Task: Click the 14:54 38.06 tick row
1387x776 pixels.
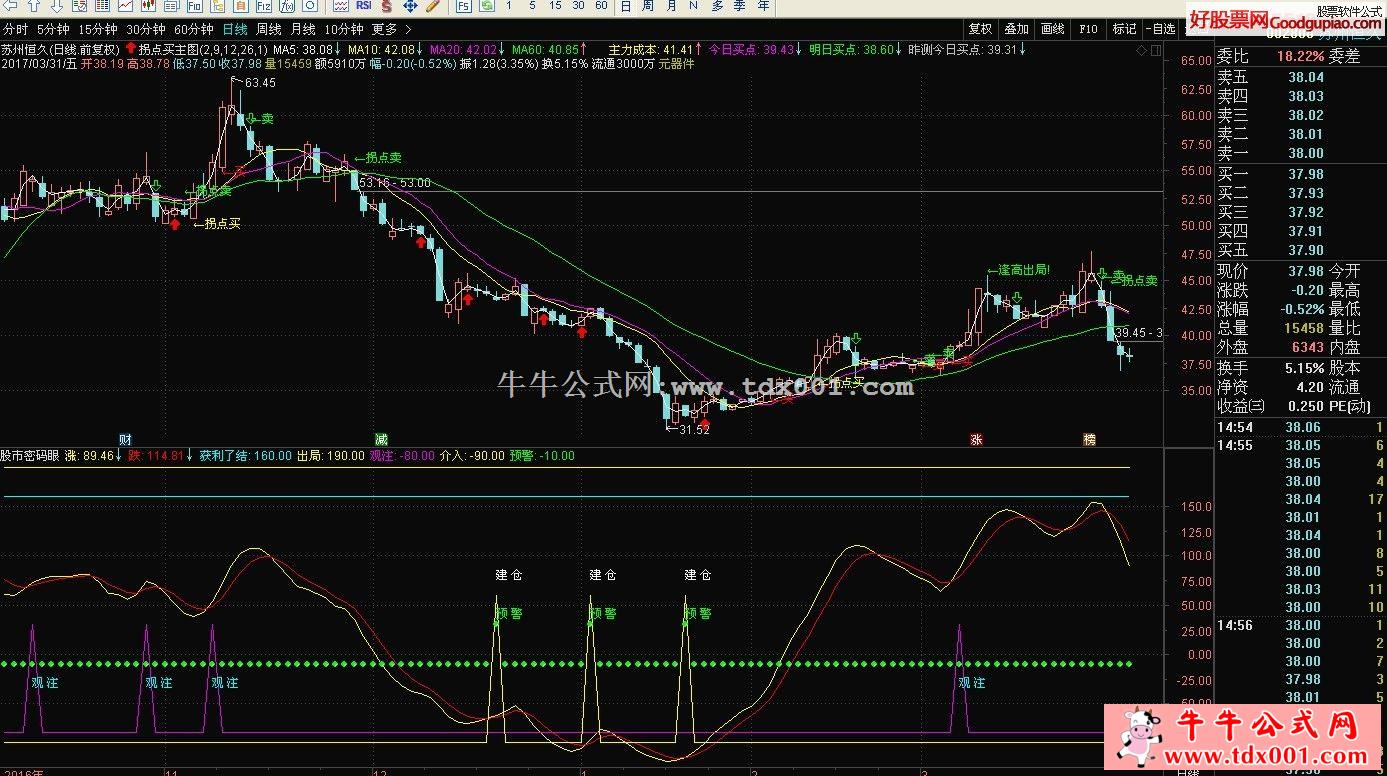Action: (x=1300, y=427)
